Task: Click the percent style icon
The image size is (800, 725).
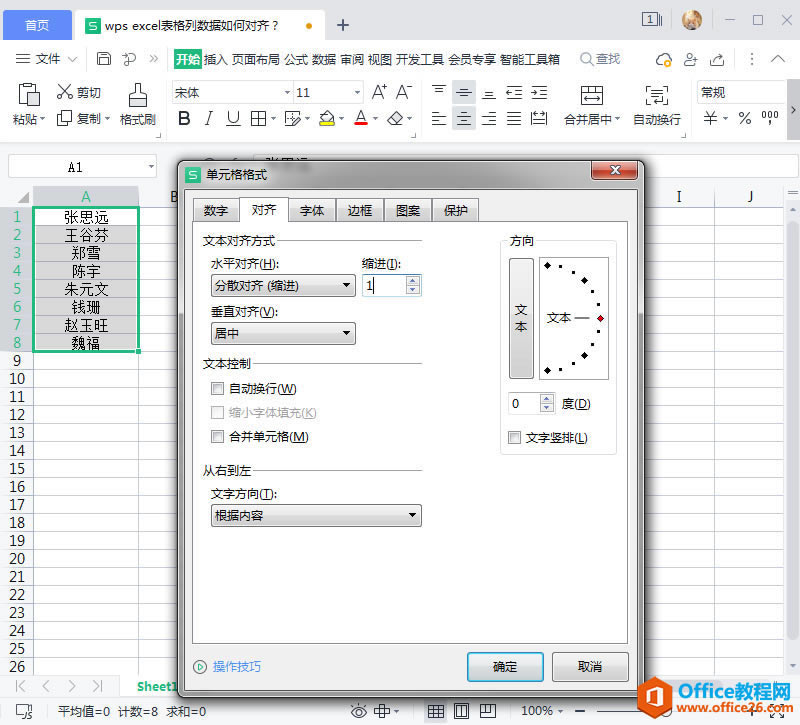Action: pos(744,118)
